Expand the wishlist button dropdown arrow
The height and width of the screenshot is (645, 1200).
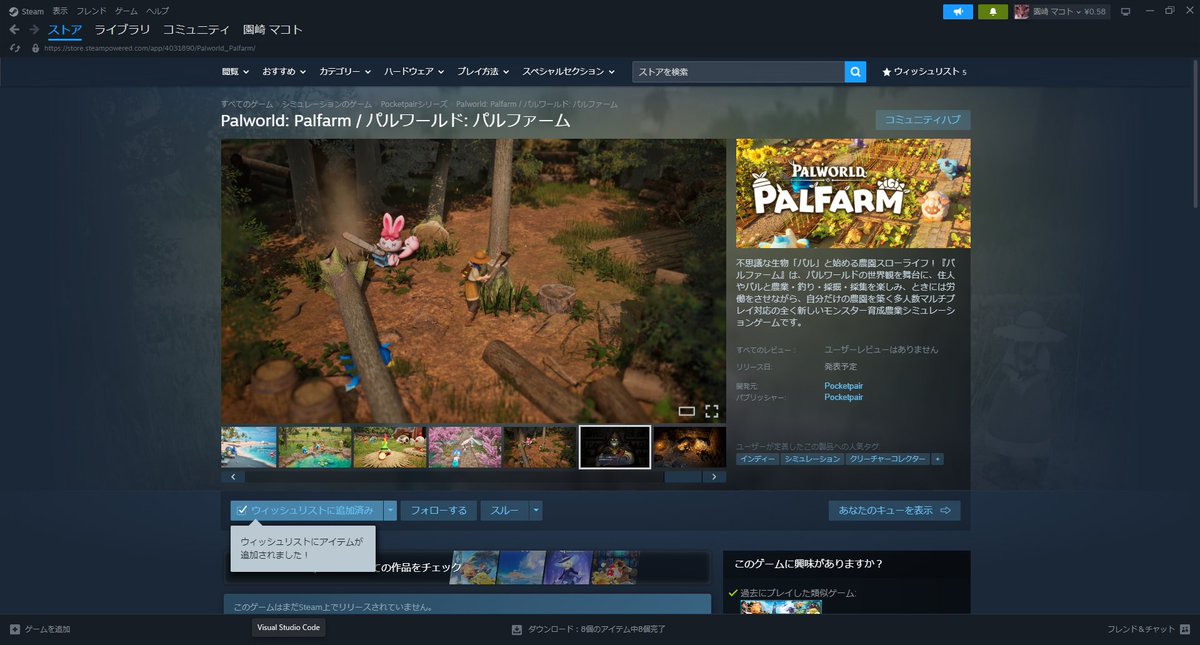390,510
